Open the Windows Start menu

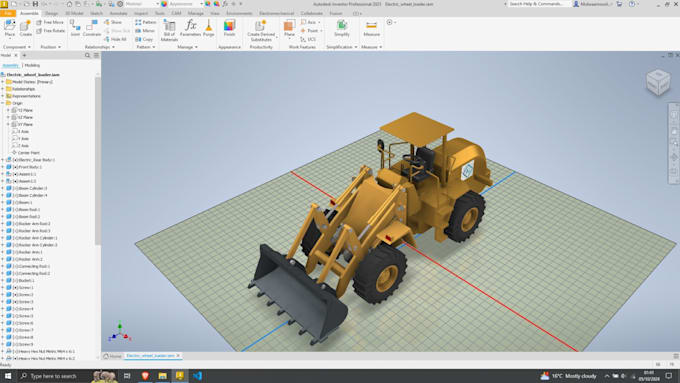pos(8,376)
